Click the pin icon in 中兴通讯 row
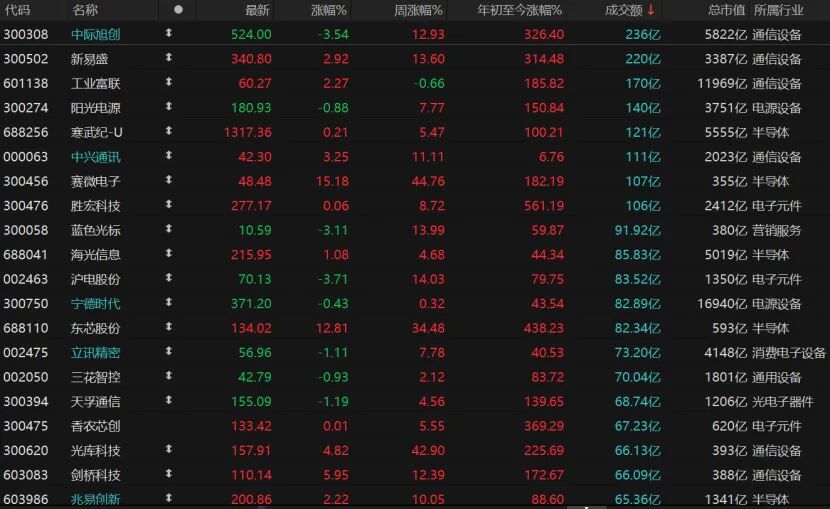The width and height of the screenshot is (830, 509). pyautogui.click(x=168, y=155)
